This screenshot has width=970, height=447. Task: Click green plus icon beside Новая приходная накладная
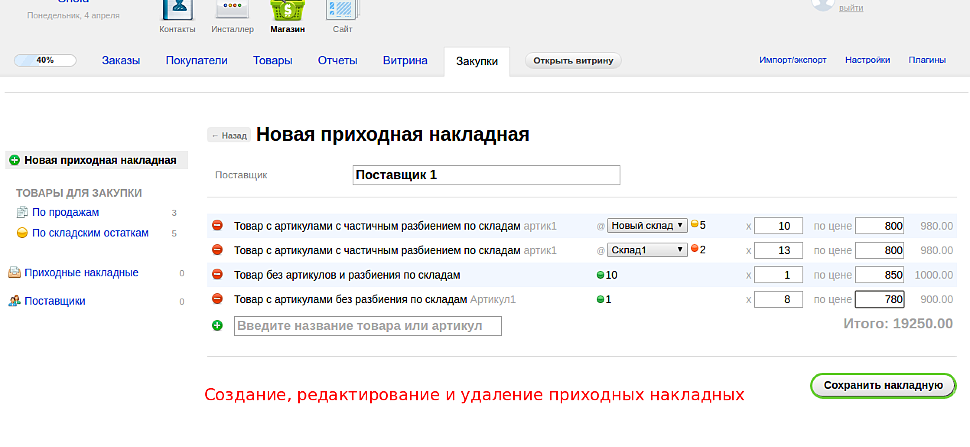coord(15,161)
